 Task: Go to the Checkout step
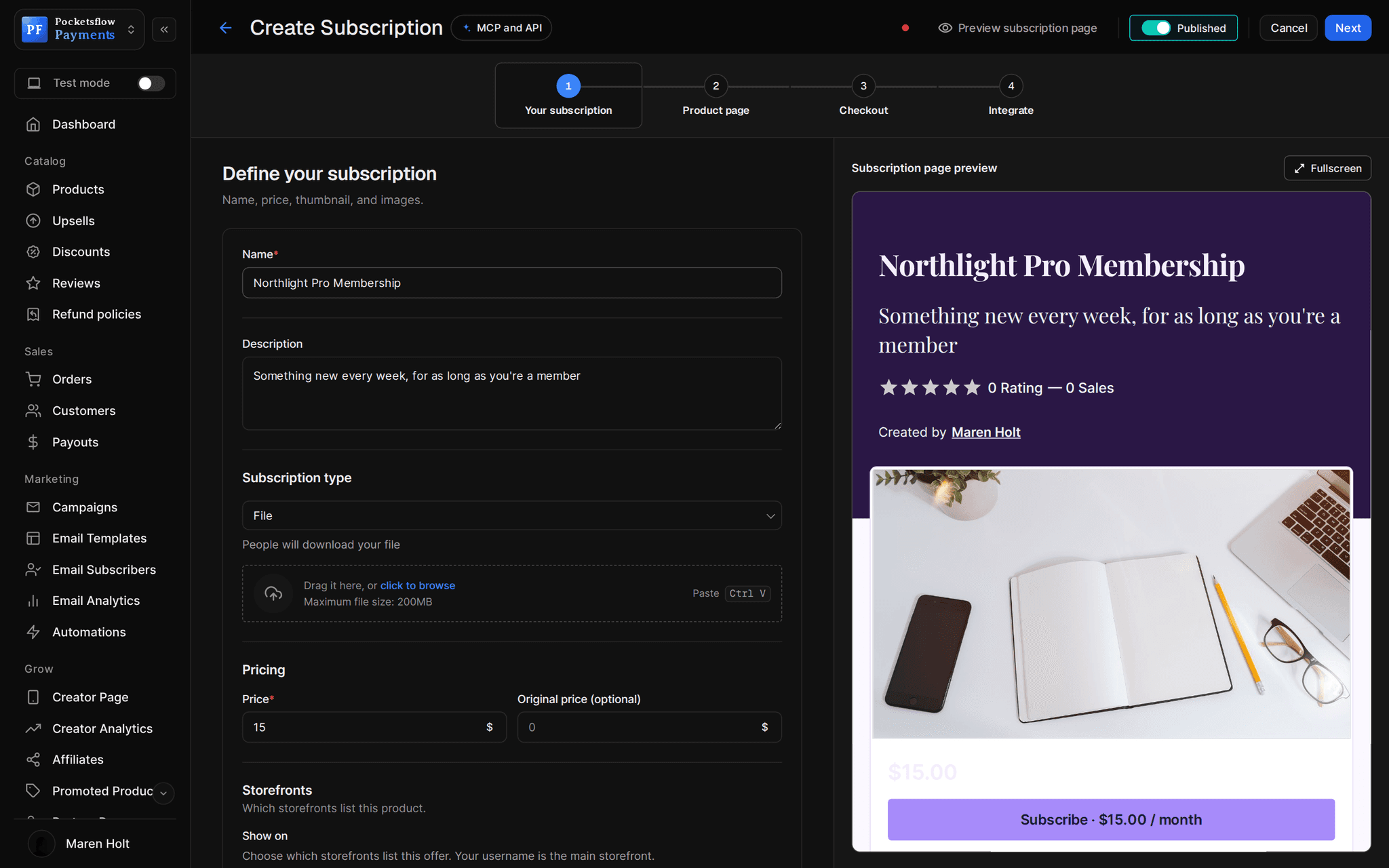863,96
